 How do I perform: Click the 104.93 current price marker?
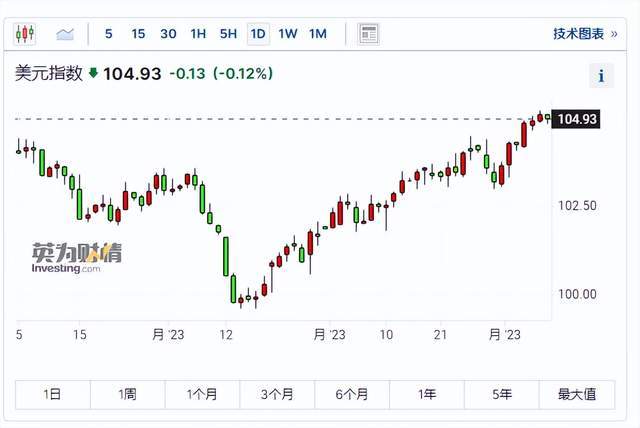point(577,119)
